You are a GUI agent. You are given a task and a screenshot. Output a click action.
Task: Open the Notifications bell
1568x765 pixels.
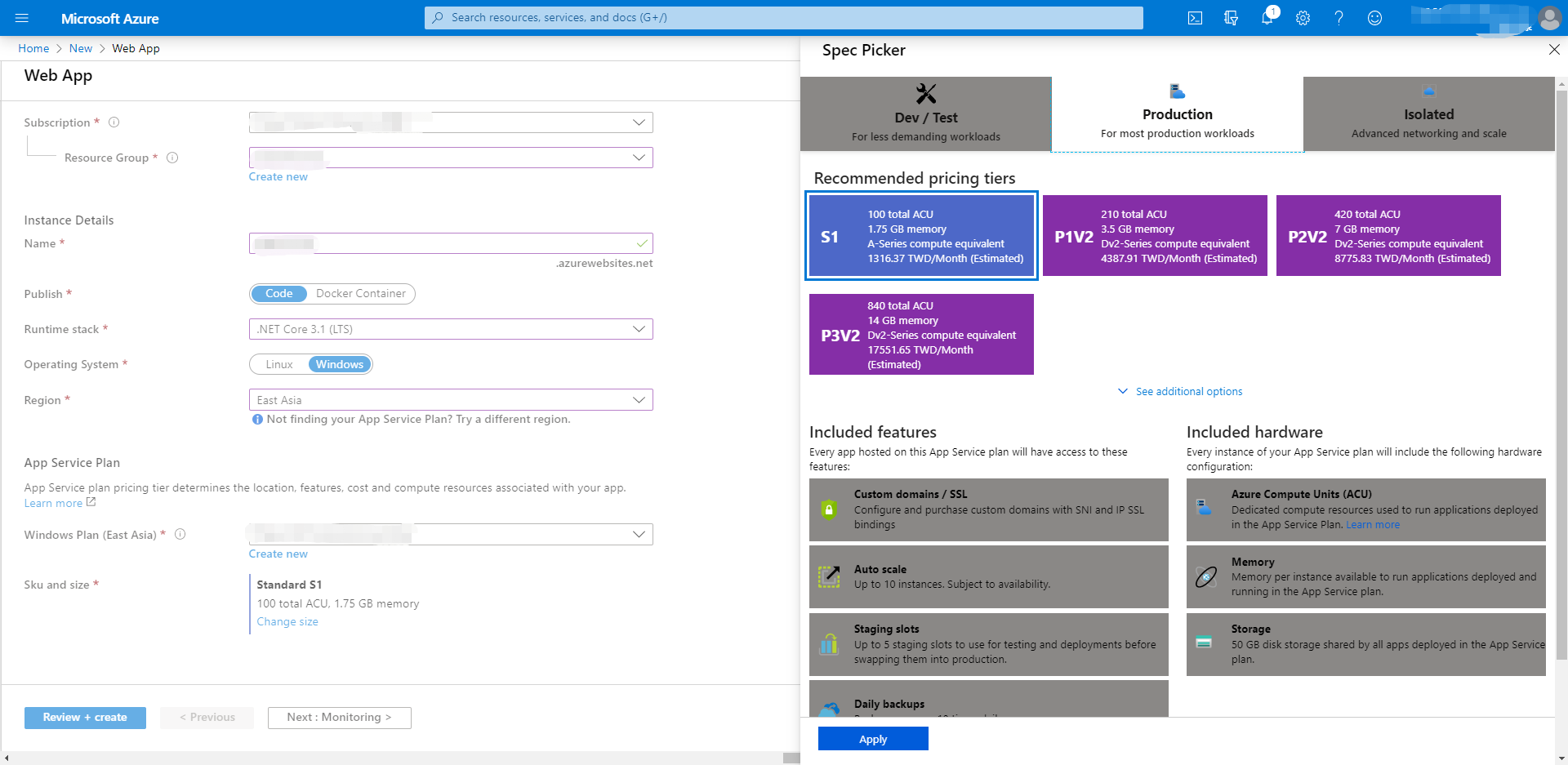(1267, 18)
